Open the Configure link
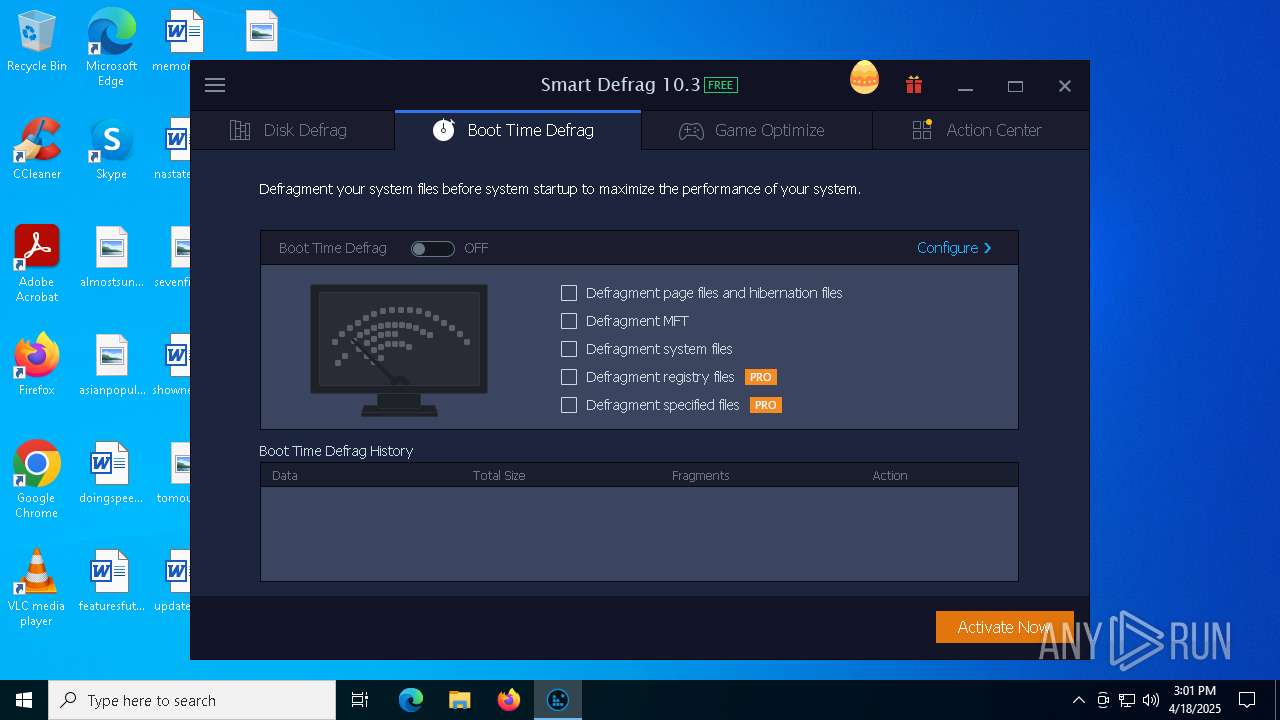This screenshot has width=1280, height=720. (954, 248)
